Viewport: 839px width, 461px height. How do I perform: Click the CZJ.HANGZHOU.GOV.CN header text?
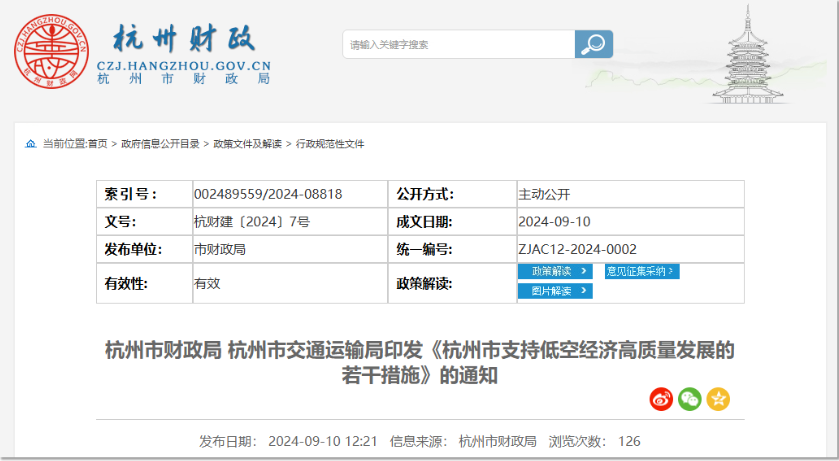(184, 65)
